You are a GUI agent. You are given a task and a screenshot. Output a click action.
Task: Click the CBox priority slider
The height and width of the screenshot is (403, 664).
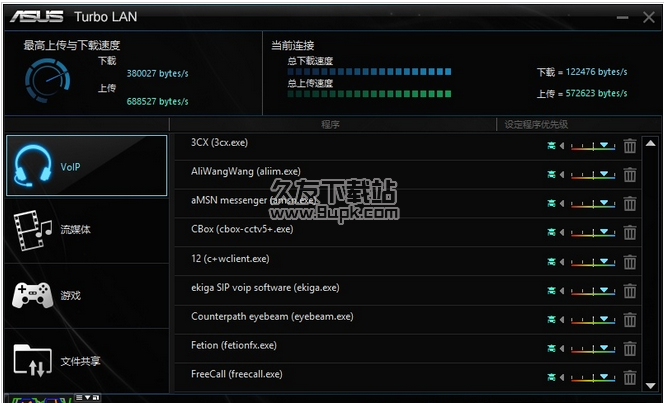(x=593, y=233)
